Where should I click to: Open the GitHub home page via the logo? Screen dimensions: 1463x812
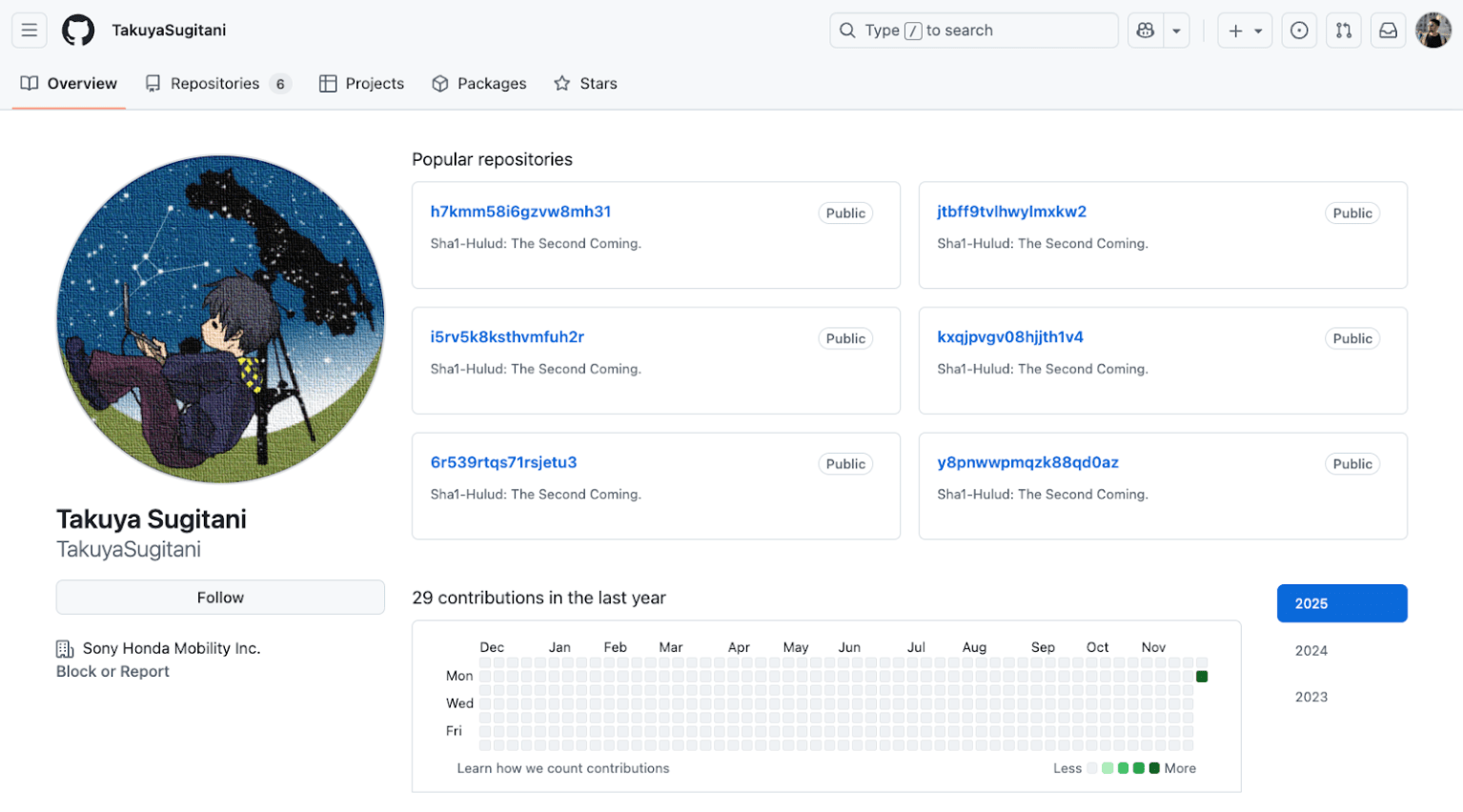(77, 30)
